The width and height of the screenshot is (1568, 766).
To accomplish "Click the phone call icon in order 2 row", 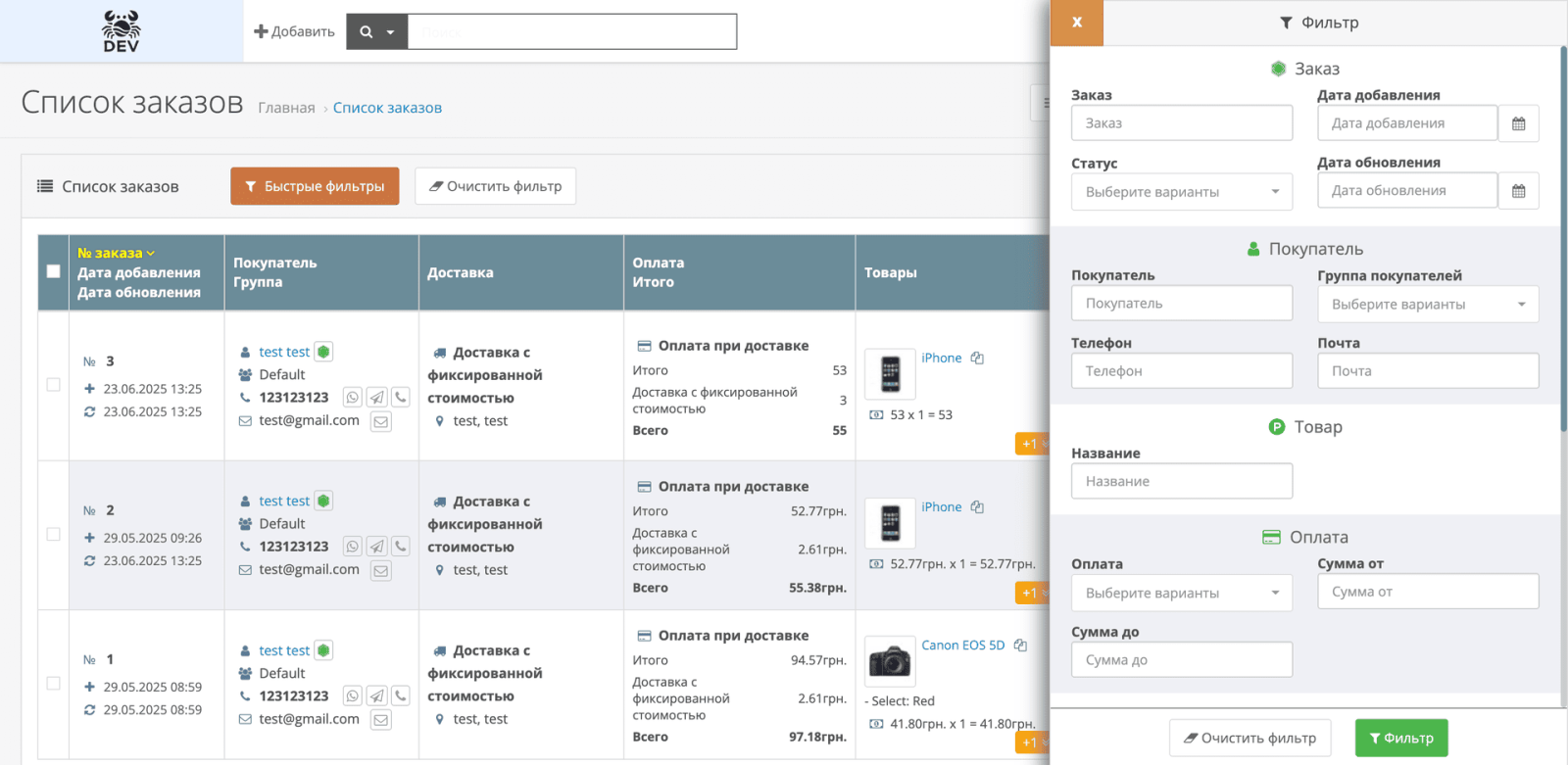I will (x=401, y=546).
